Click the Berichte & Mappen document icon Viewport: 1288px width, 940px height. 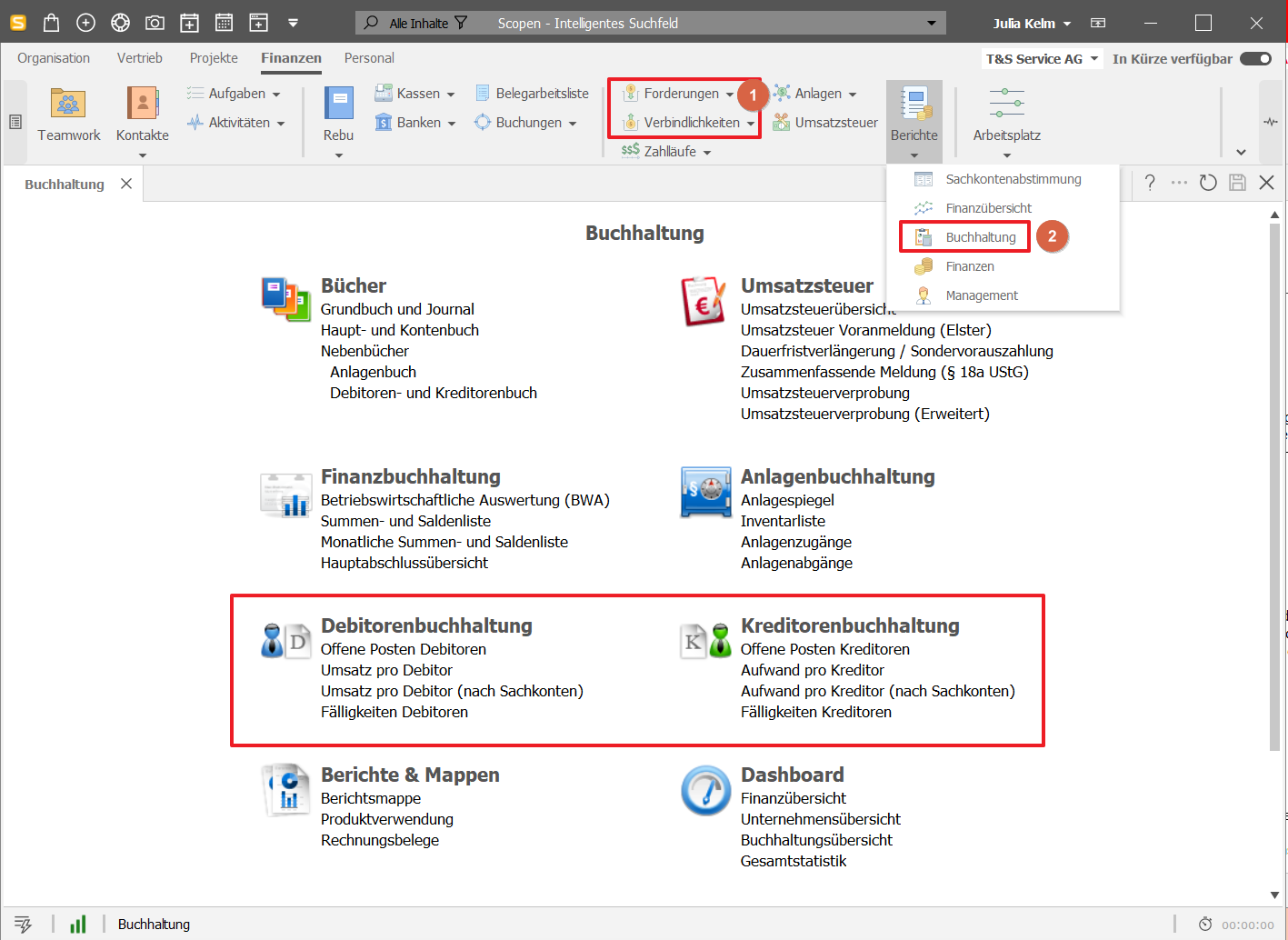click(285, 789)
